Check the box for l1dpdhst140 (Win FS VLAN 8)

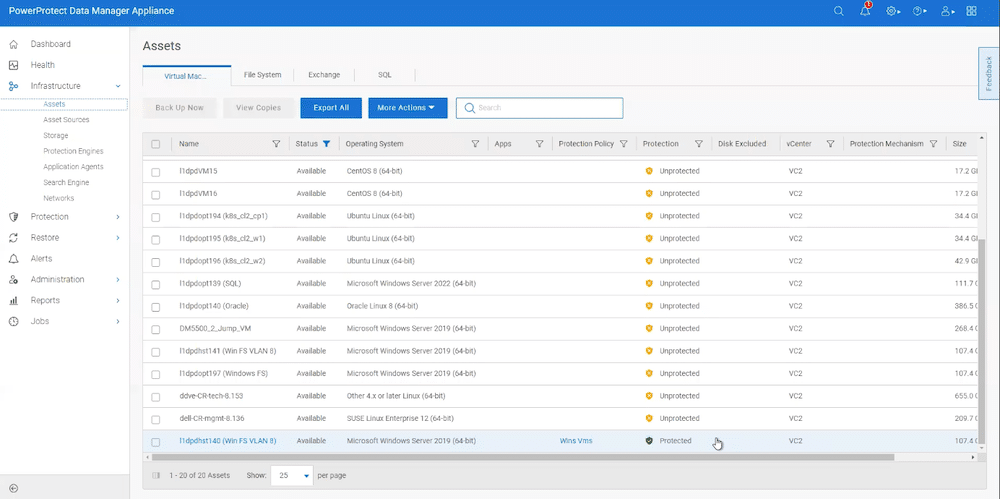[x=156, y=442]
